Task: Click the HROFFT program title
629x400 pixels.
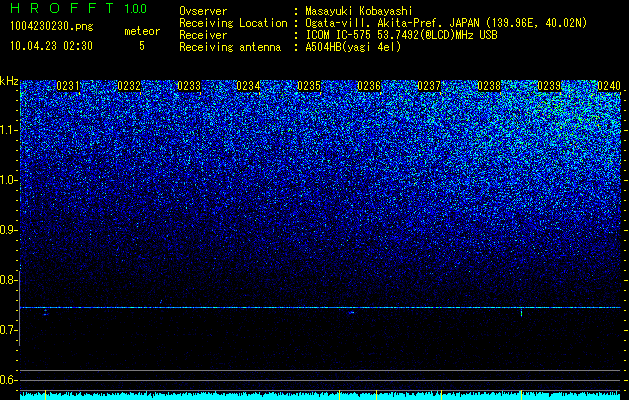Action: (x=62, y=8)
